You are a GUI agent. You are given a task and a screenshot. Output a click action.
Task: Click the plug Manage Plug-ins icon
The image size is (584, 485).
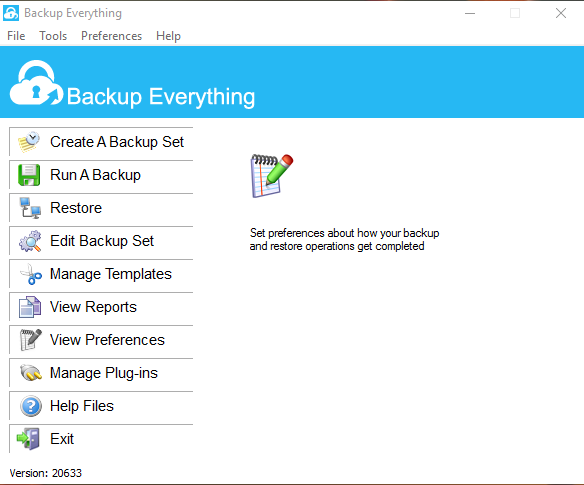[31, 373]
